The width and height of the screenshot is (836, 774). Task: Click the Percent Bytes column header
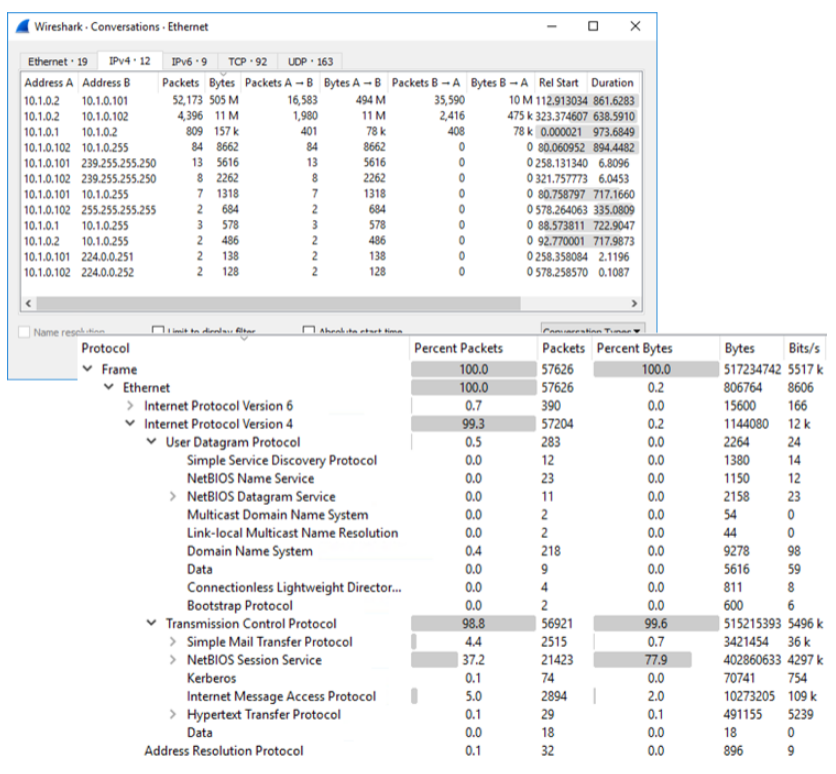656,348
